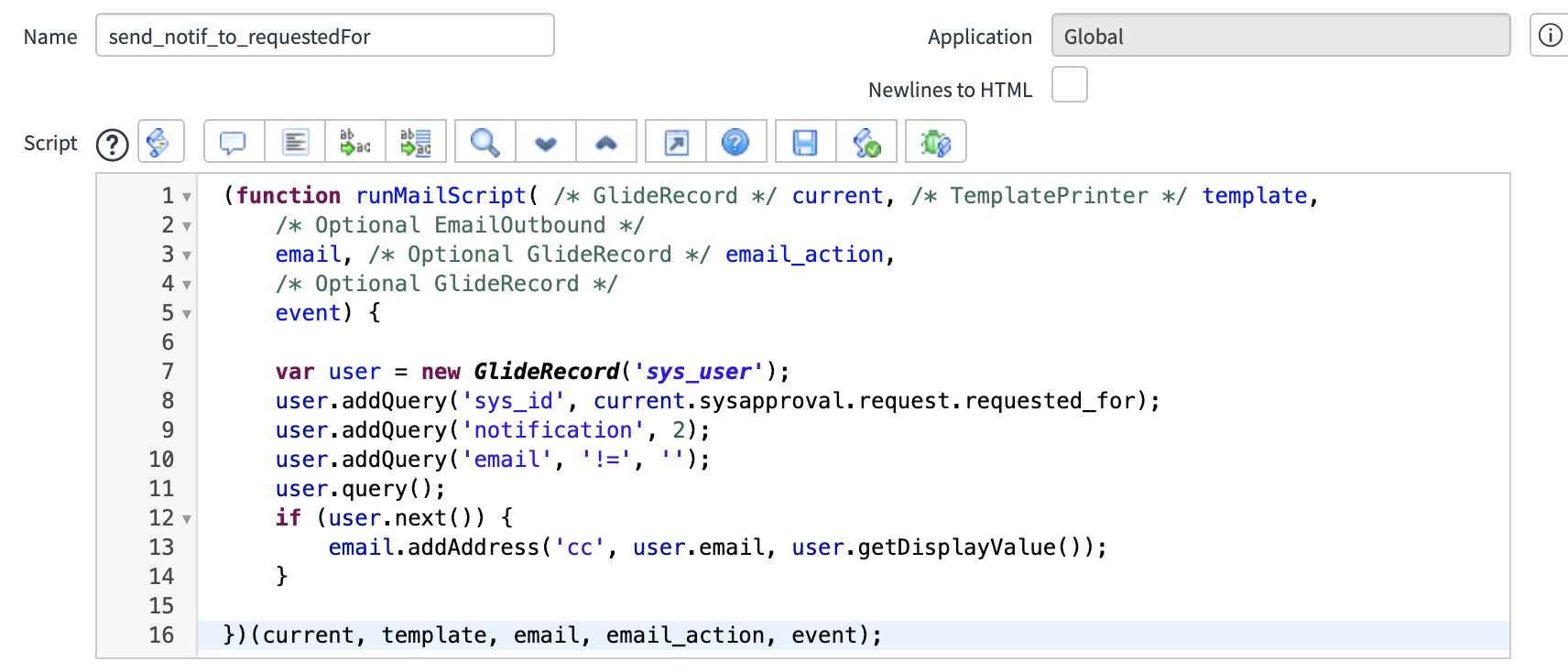Check script syntax with the green checkmark icon
This screenshot has width=1568, height=672.
coord(866,142)
